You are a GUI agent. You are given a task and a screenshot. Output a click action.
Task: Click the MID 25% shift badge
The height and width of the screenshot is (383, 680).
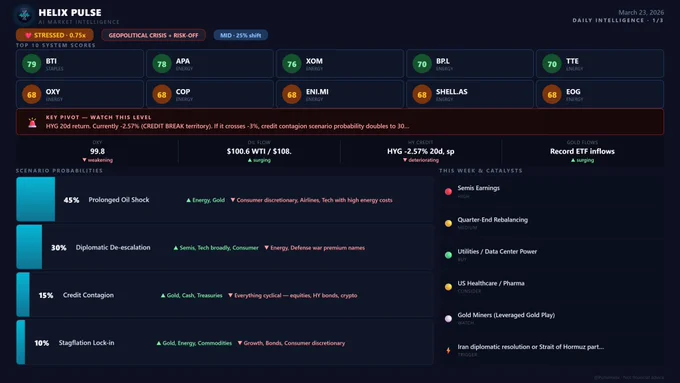pos(241,35)
